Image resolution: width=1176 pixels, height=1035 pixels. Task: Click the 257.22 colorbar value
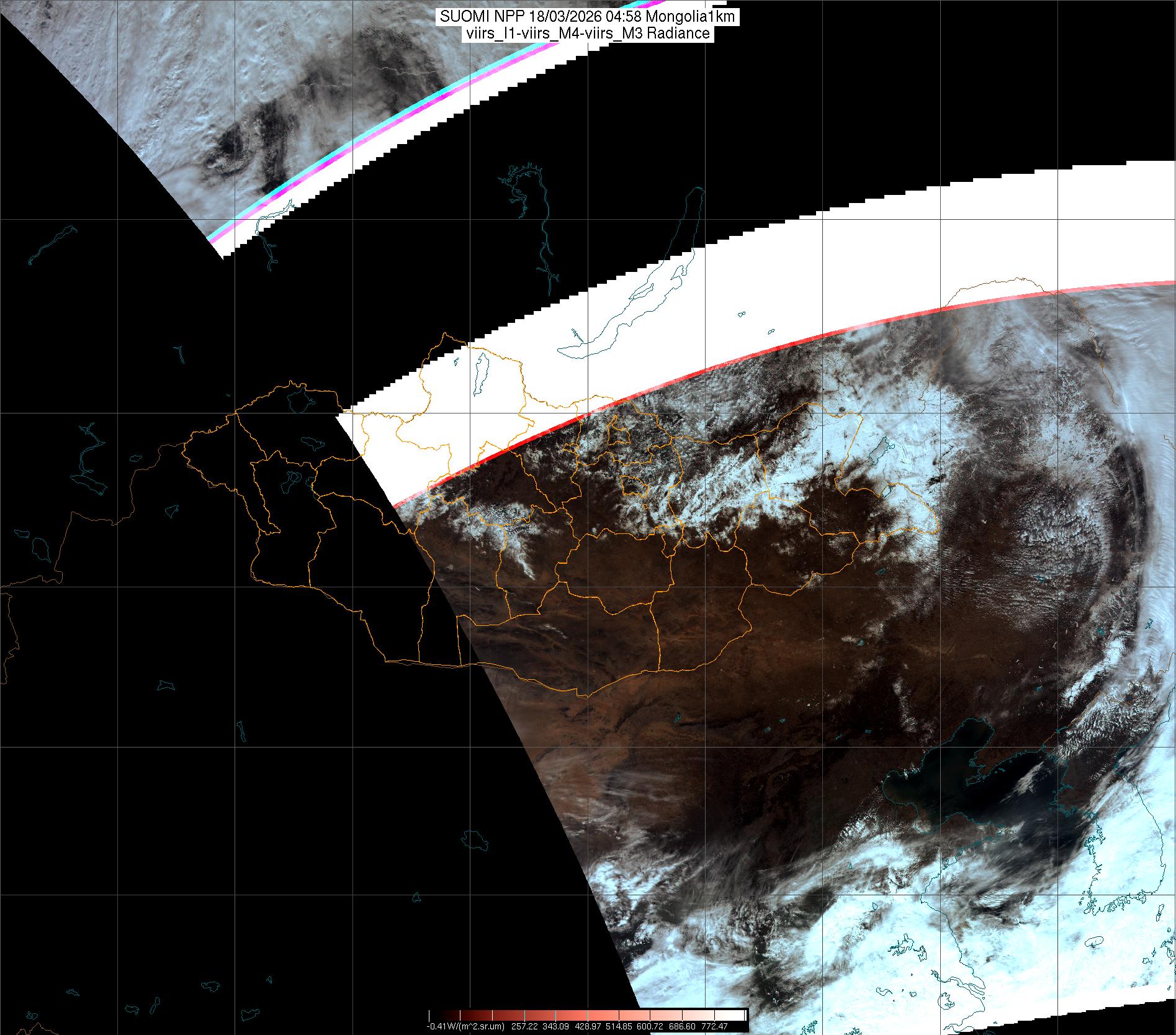tap(525, 1026)
